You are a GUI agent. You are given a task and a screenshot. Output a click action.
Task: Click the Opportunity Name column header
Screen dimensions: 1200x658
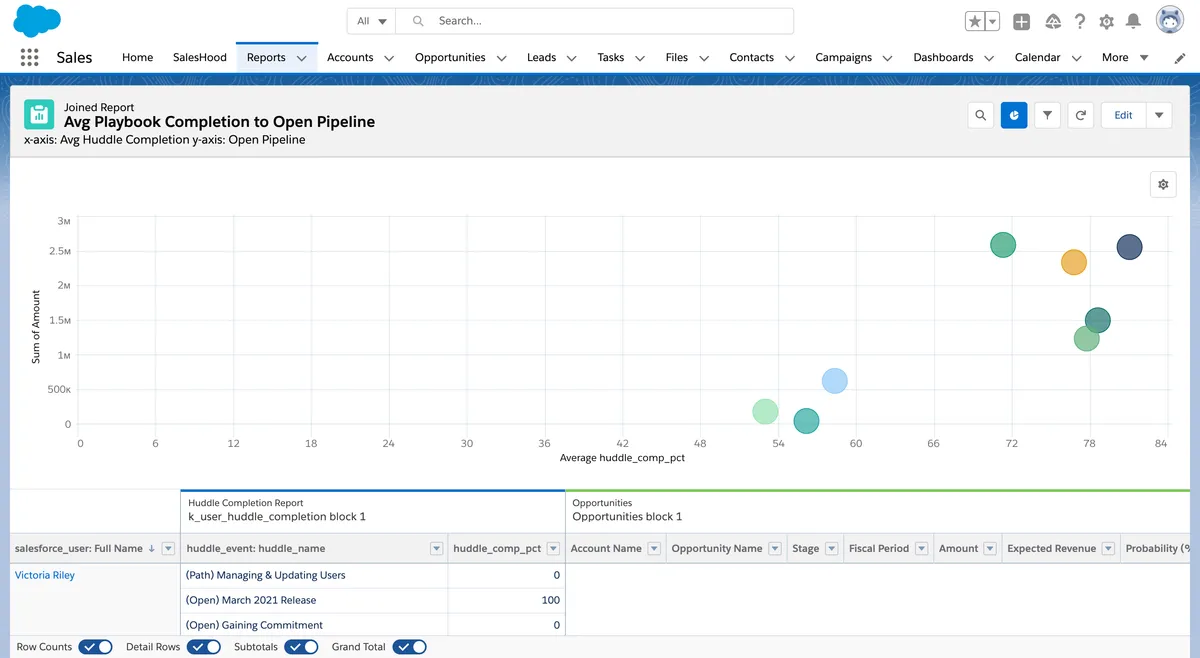pyautogui.click(x=717, y=548)
